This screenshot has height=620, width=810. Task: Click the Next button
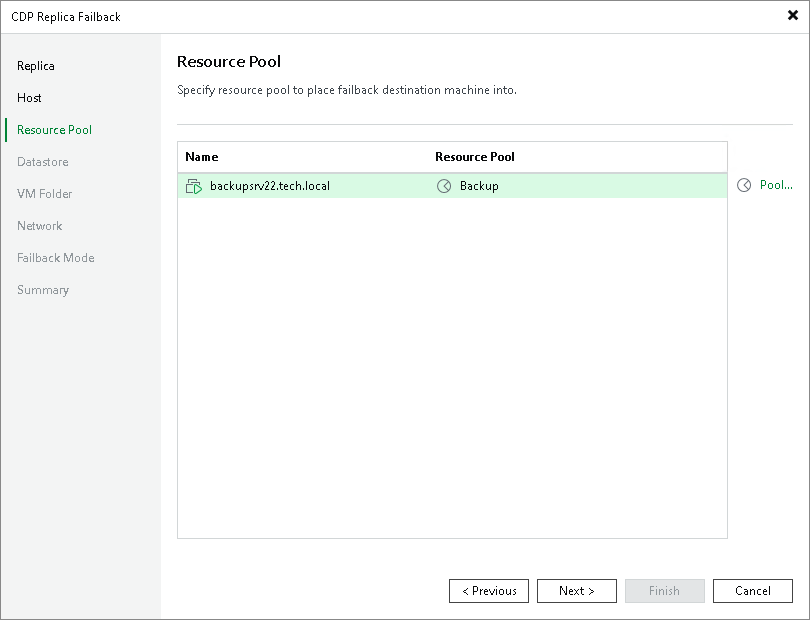click(x=577, y=591)
